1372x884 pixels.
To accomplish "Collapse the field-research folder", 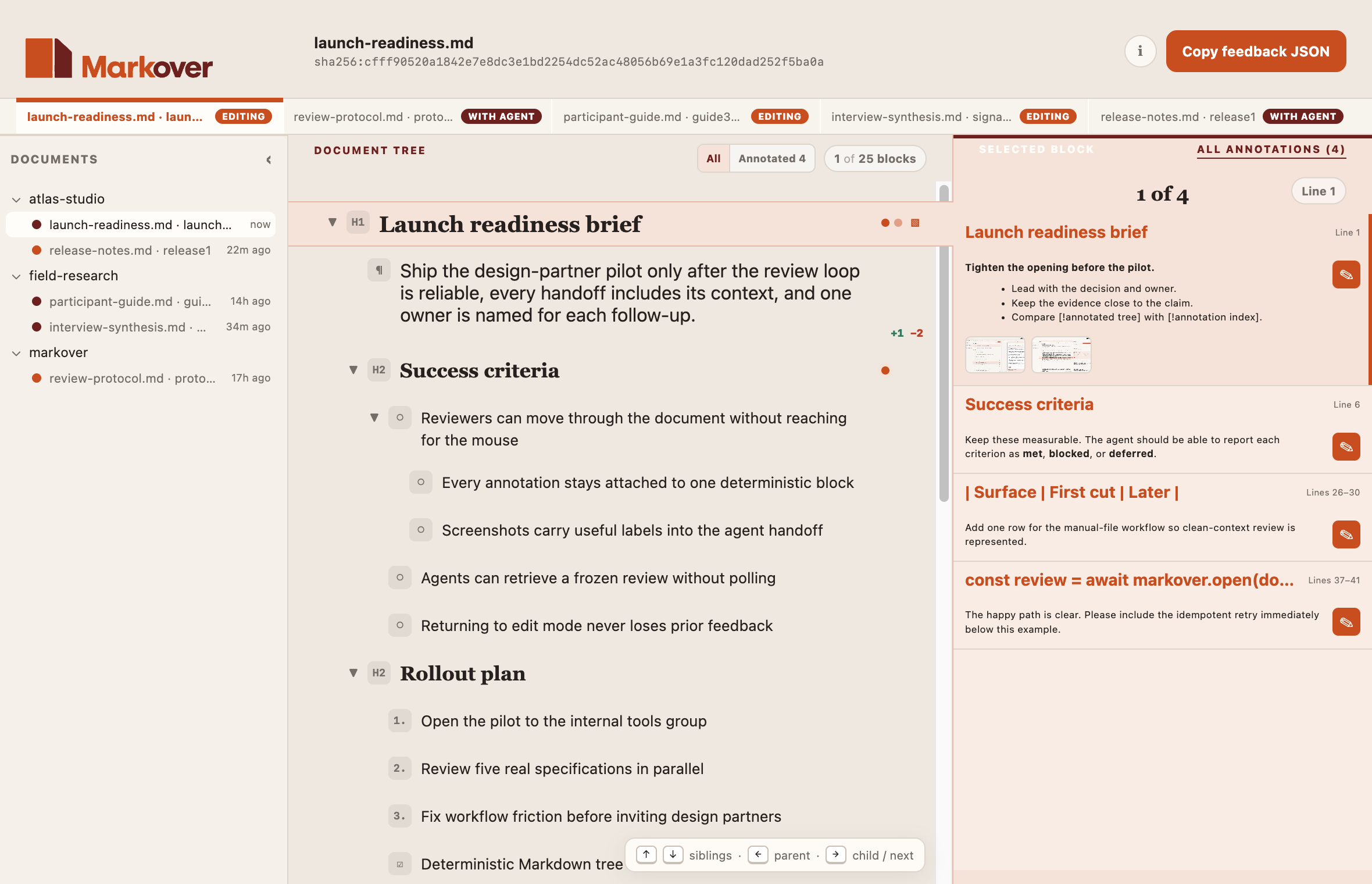I will [16, 276].
